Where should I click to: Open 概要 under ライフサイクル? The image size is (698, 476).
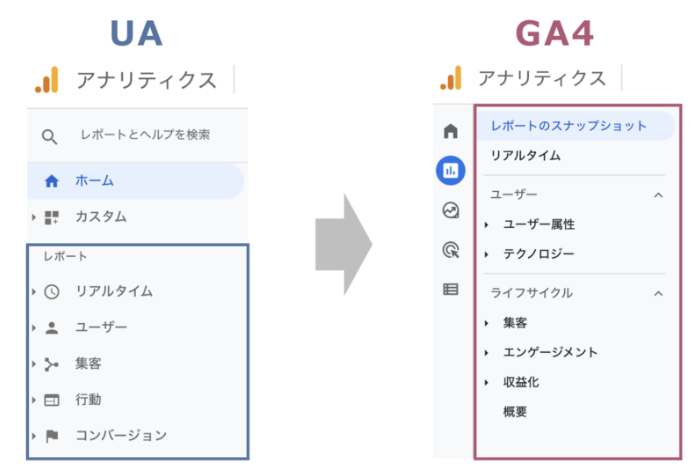[515, 412]
